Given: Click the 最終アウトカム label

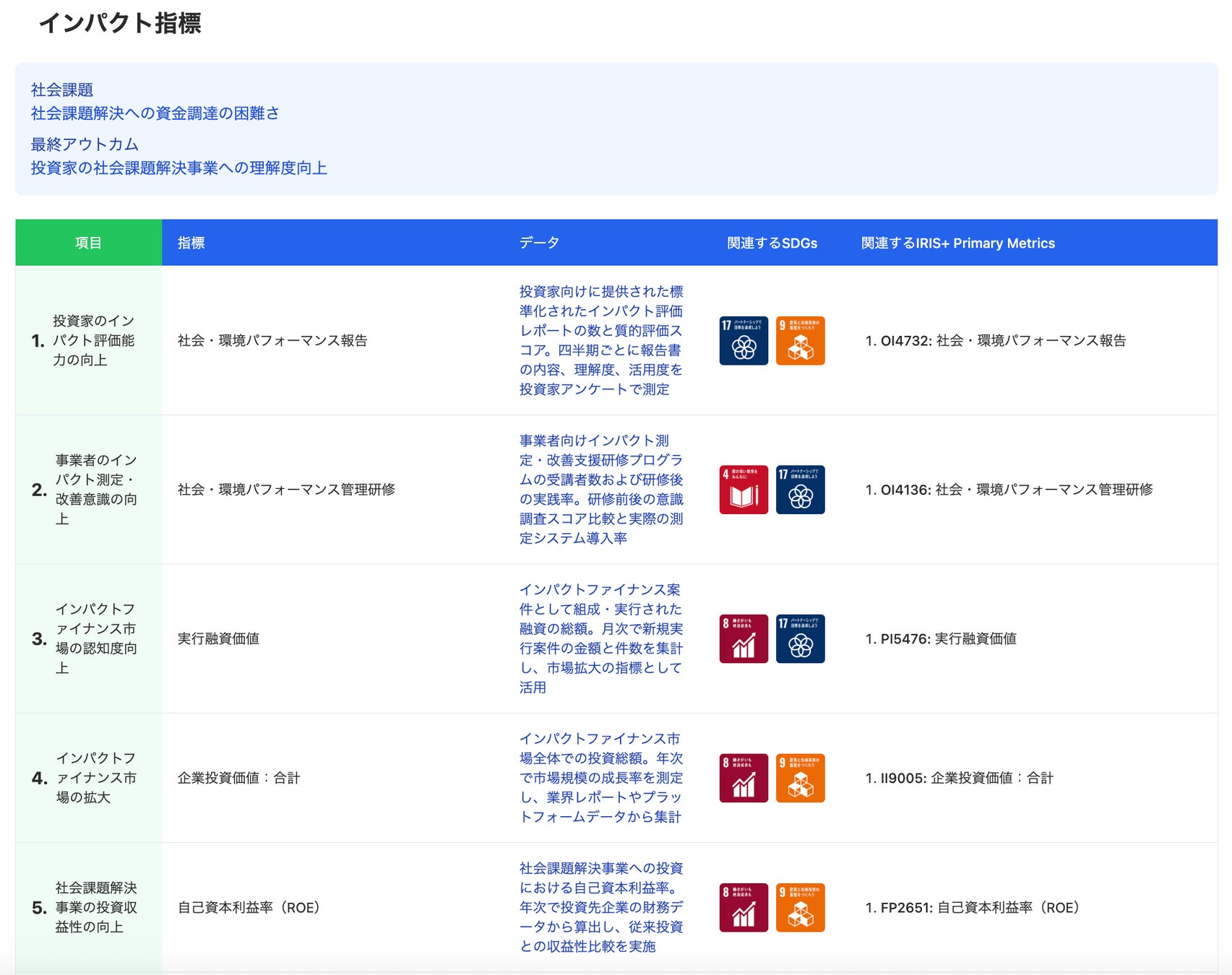Looking at the screenshot, I should pos(85,144).
